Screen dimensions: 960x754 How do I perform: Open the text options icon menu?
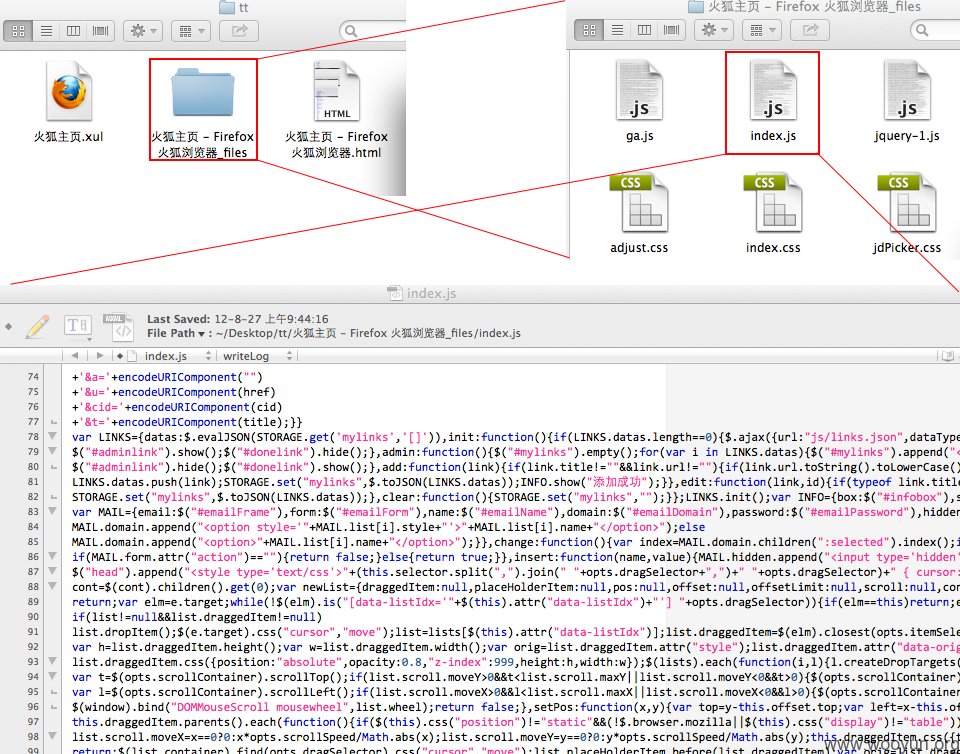pos(78,326)
